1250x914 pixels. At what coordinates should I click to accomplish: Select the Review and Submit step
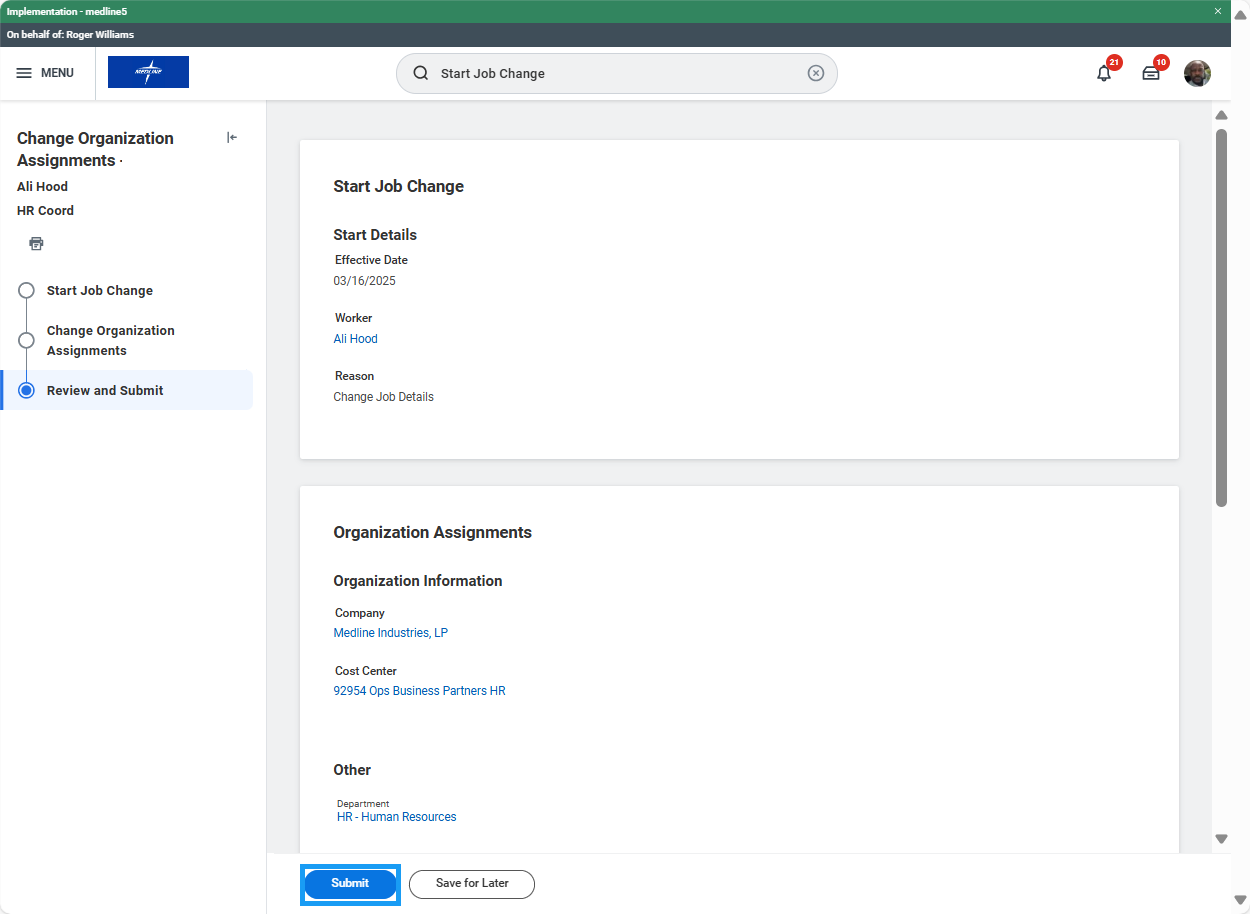[105, 391]
